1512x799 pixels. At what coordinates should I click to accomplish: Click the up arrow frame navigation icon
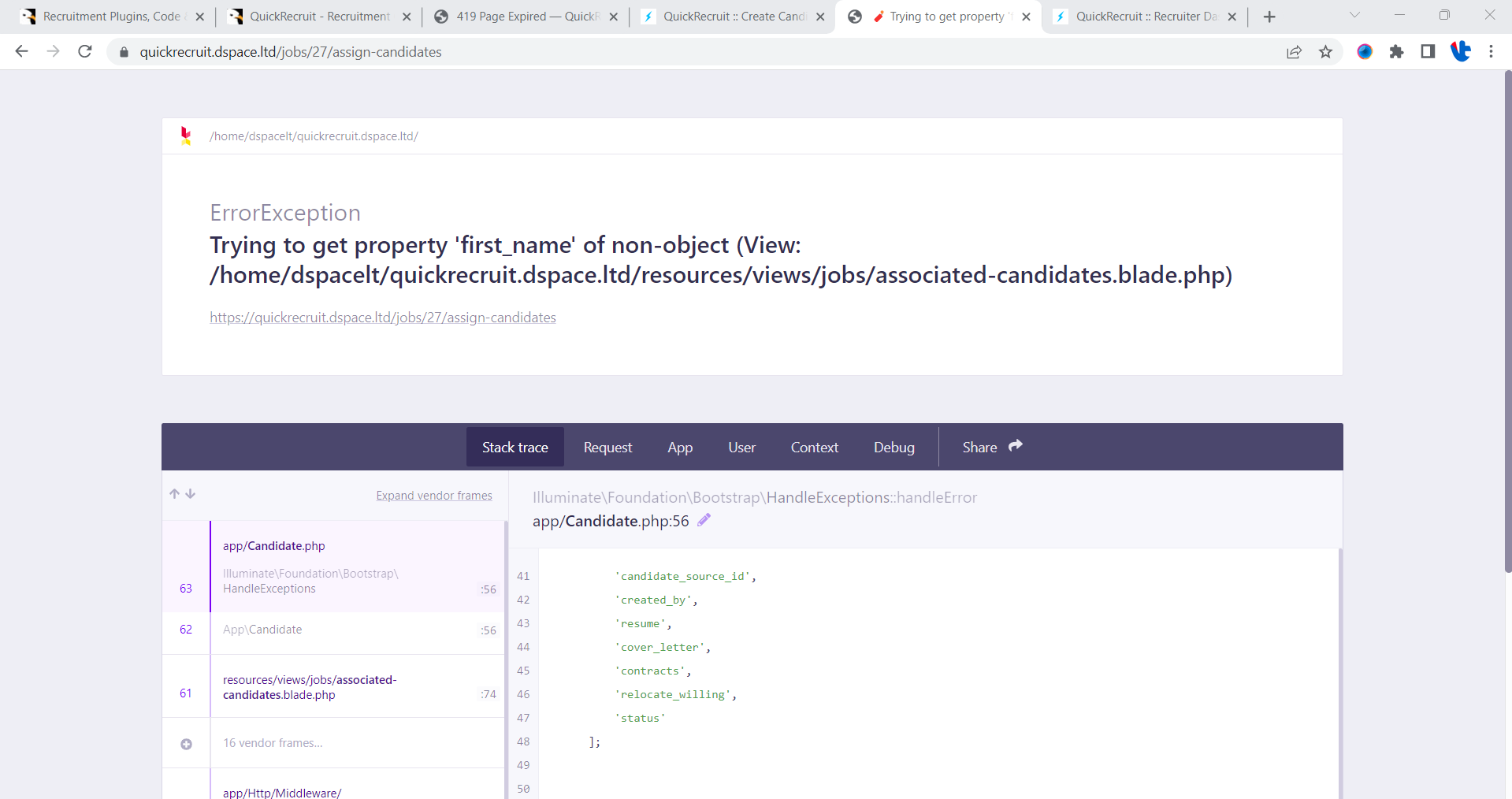tap(175, 494)
